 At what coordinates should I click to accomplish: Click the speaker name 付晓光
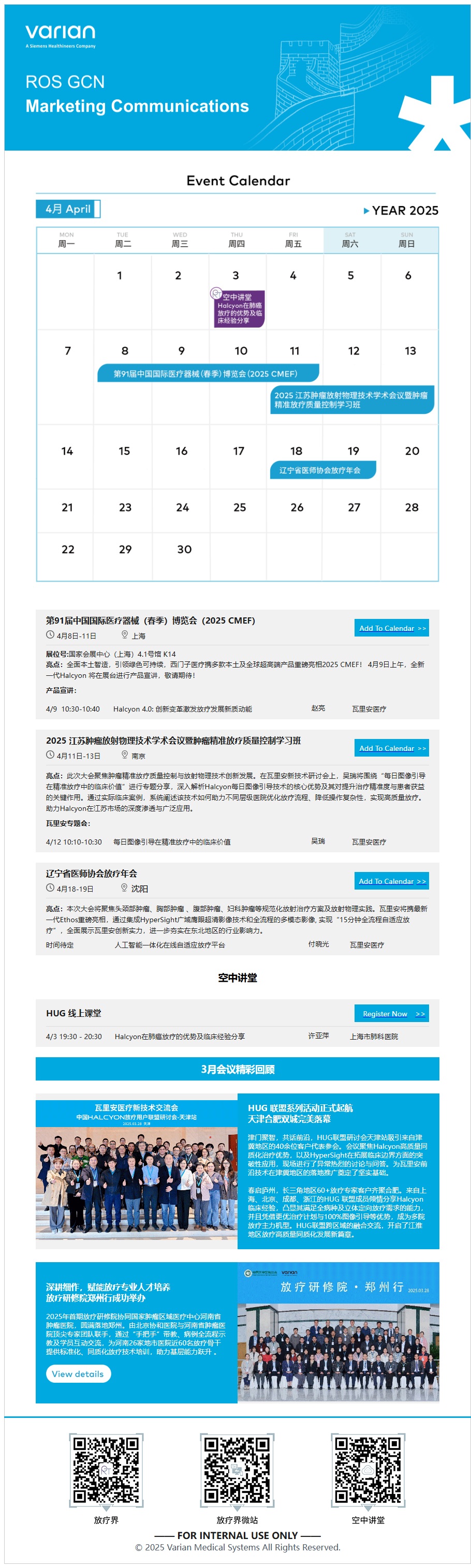point(318,944)
